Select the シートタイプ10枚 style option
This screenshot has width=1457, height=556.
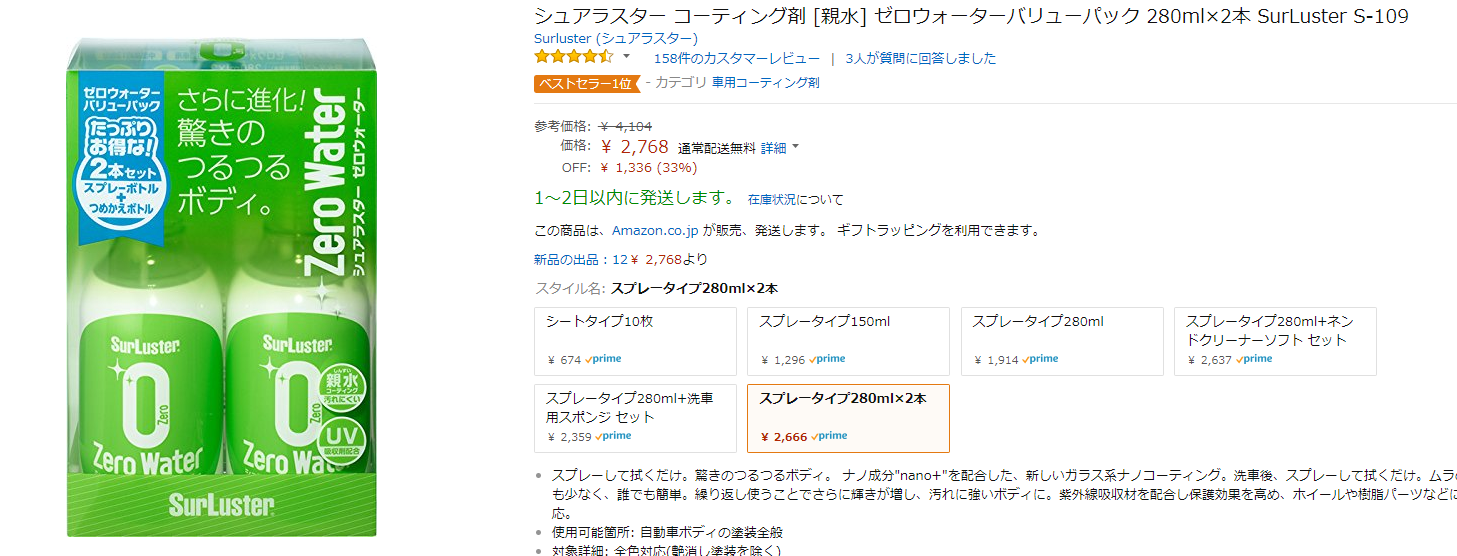pos(636,341)
